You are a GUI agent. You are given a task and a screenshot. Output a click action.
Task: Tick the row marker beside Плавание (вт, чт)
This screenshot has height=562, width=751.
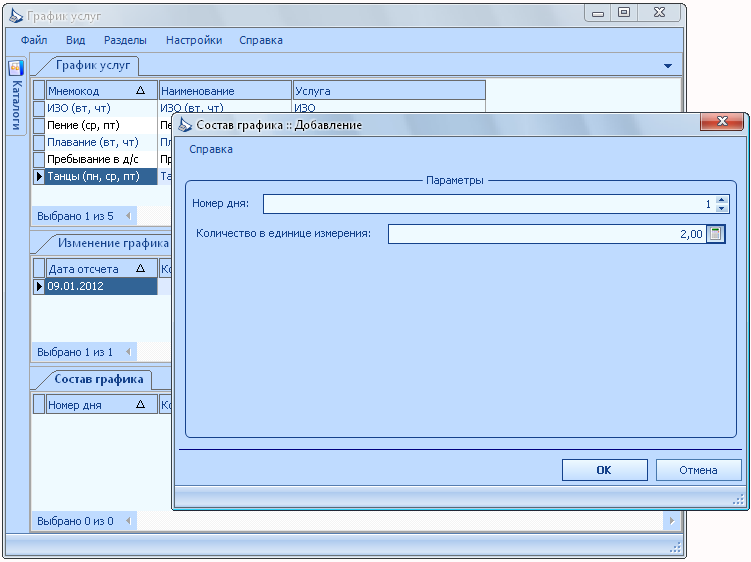pos(39,142)
